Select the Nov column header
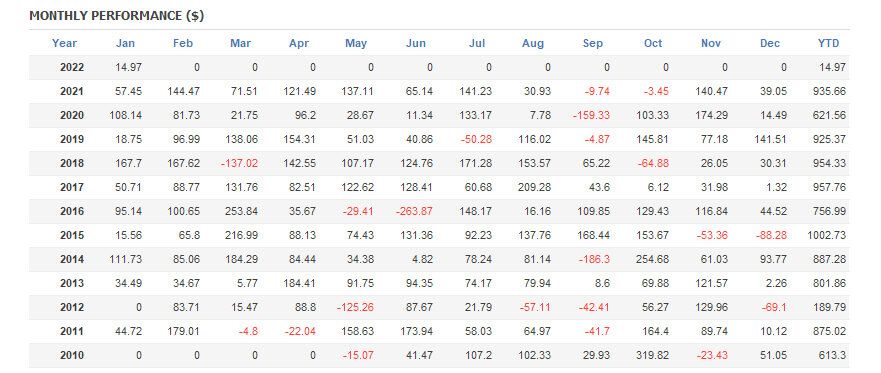This screenshot has height=373, width=881. pos(711,43)
